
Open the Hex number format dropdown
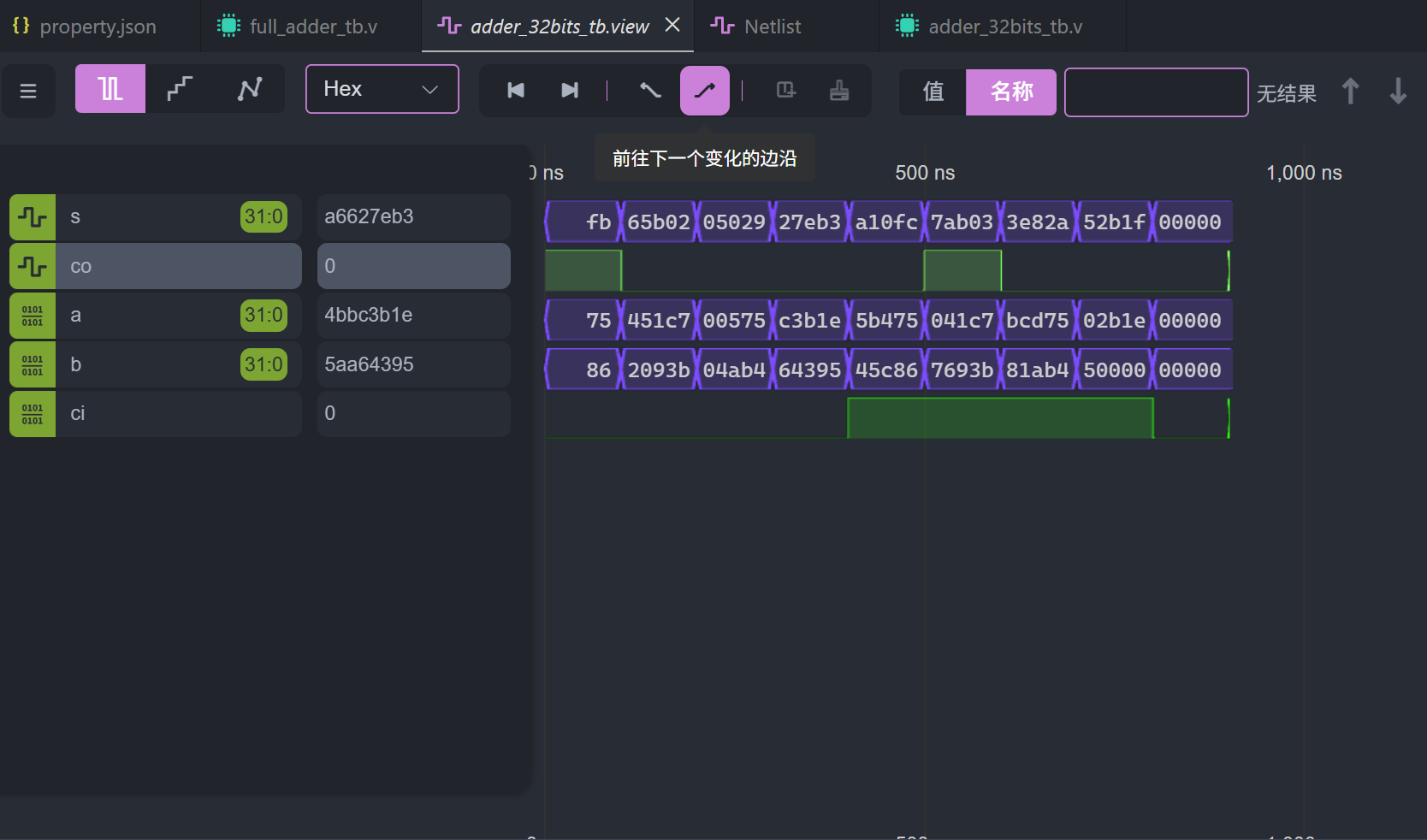382,89
